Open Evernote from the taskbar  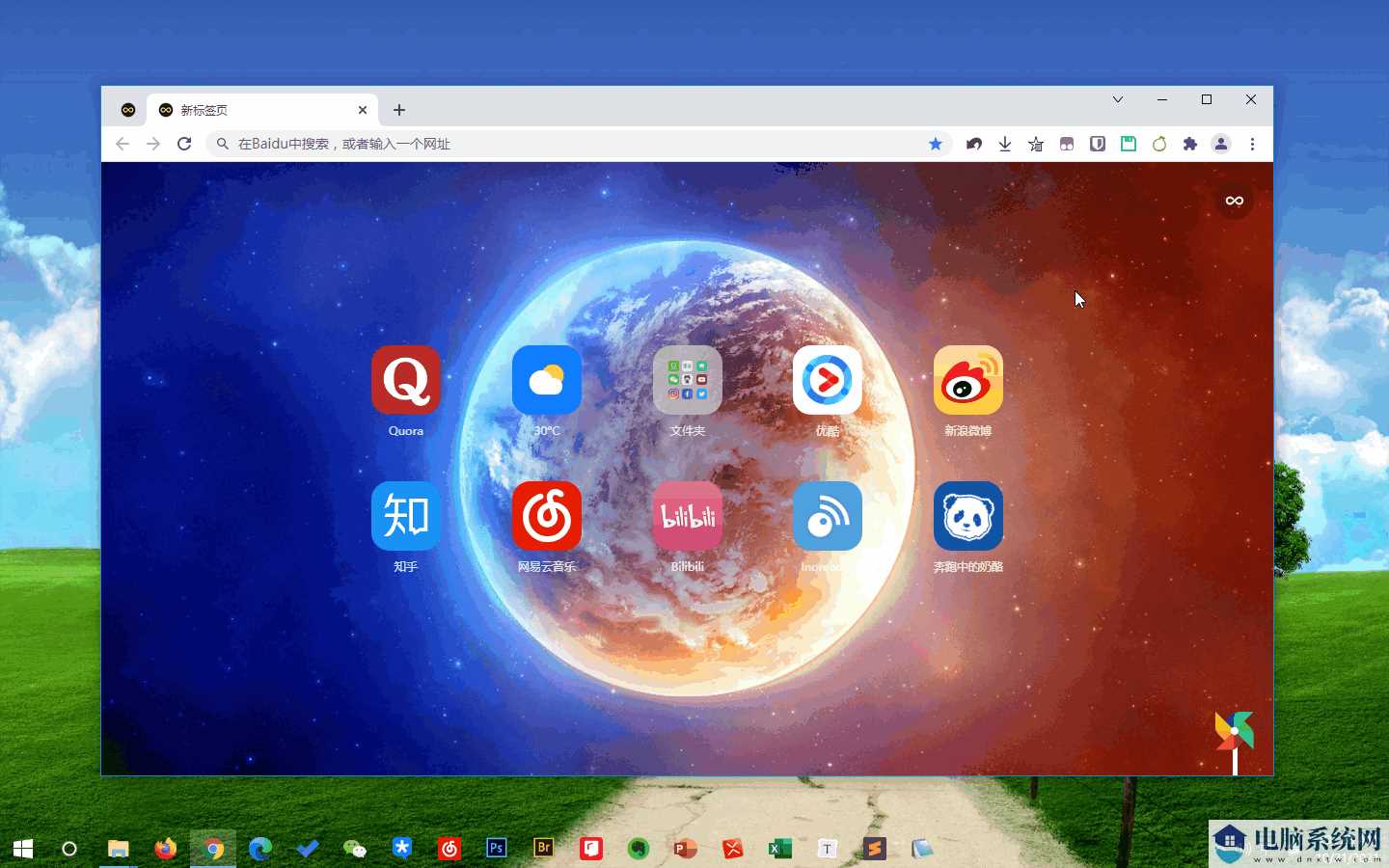tap(639, 849)
